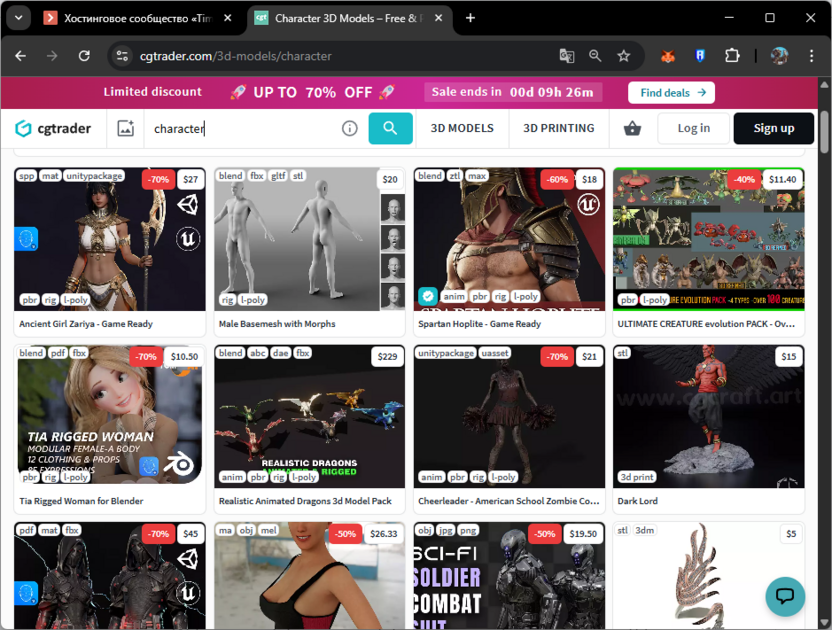Go to the cgtrader home logo

tap(53, 128)
